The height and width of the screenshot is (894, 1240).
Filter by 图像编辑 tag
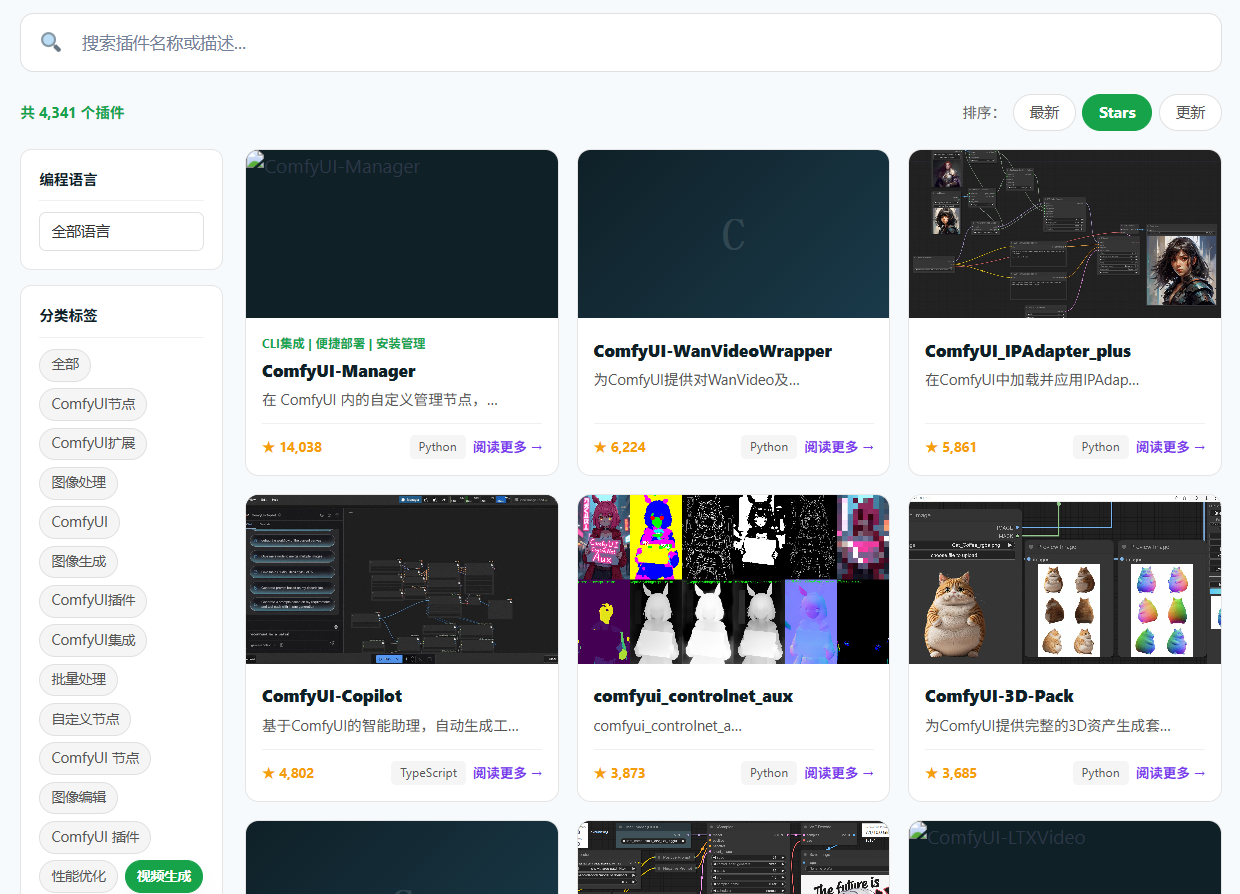(x=79, y=798)
